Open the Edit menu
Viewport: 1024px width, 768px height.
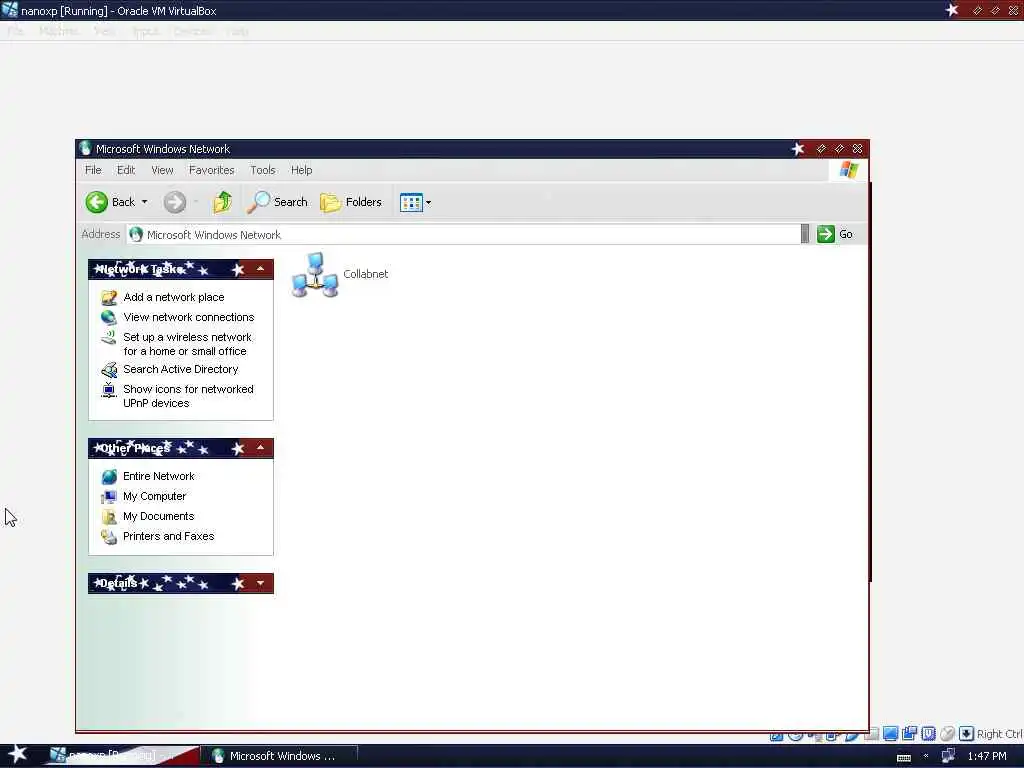tap(126, 170)
